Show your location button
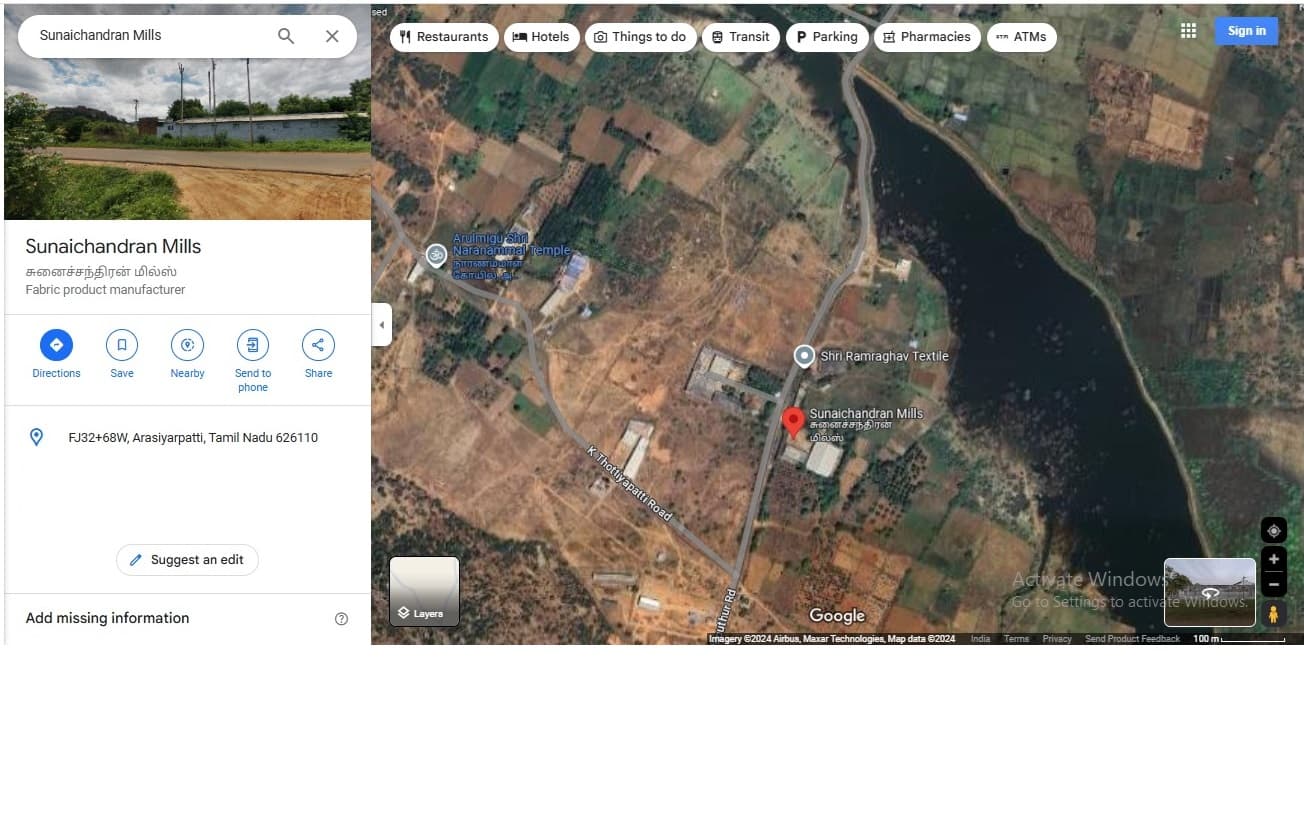Image resolution: width=1304 pixels, height=826 pixels. click(x=1273, y=530)
